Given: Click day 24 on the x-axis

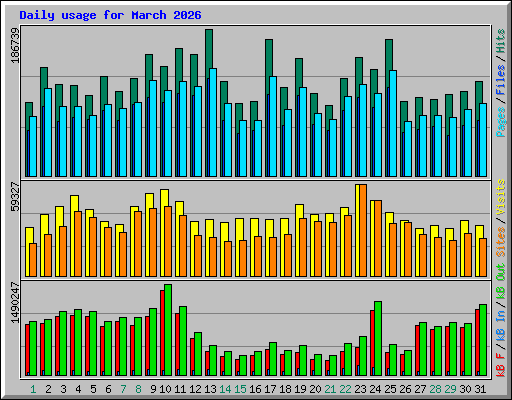Looking at the screenshot, I should click(375, 389).
